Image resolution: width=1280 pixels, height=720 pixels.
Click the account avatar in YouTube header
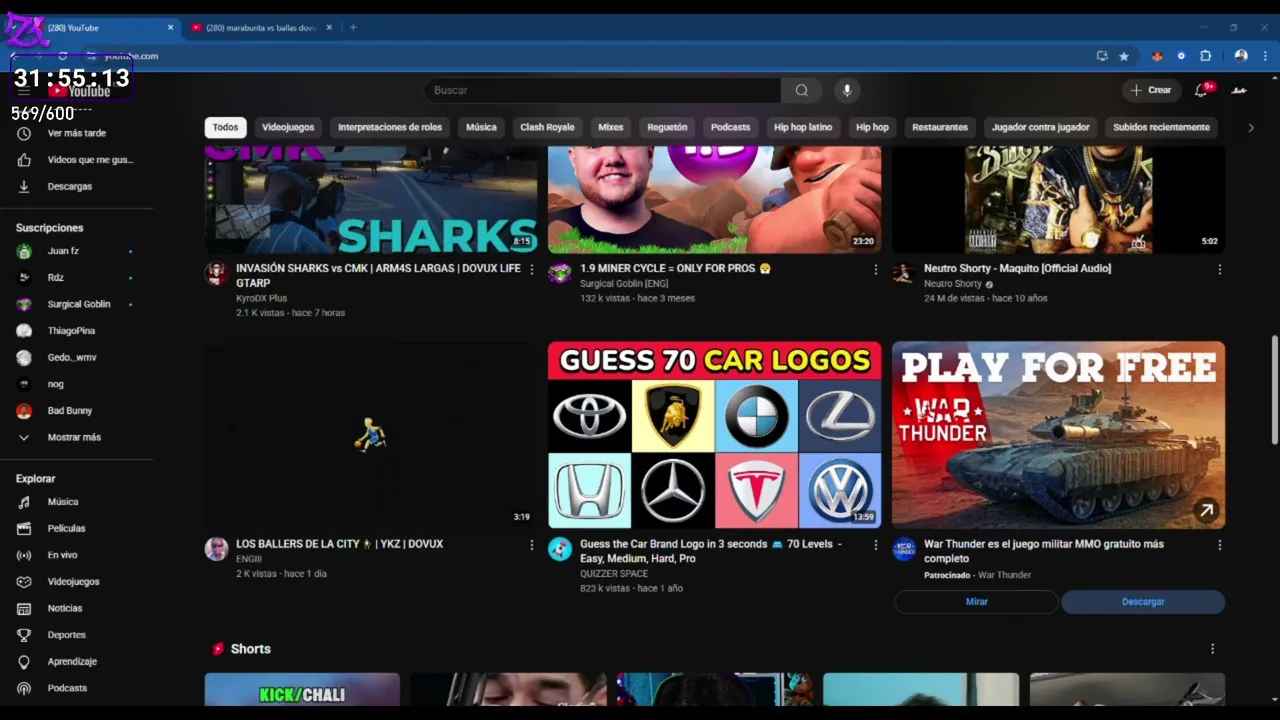point(1239,90)
